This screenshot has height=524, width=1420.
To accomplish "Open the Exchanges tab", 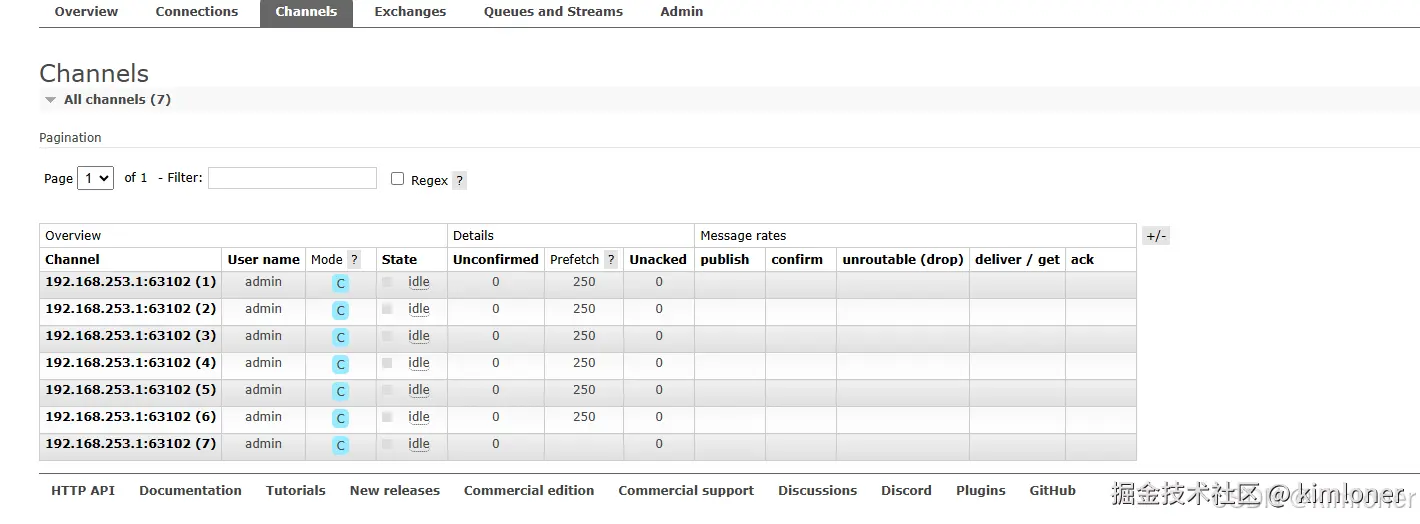I will 410,12.
